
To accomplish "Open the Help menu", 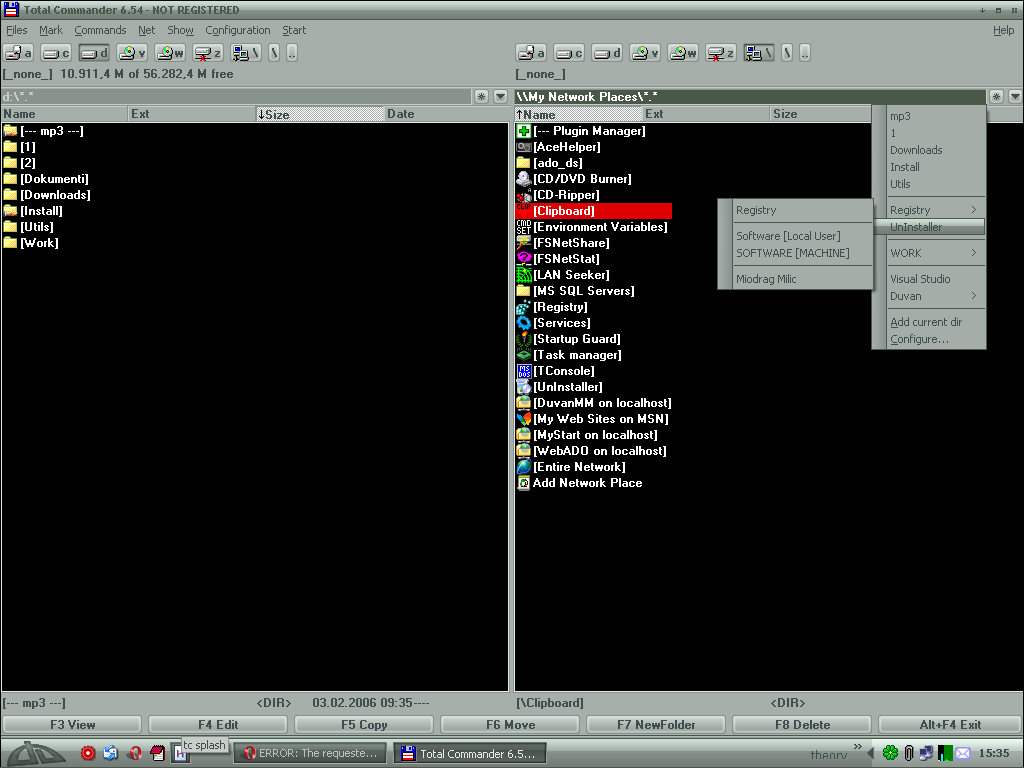I will (x=1003, y=30).
